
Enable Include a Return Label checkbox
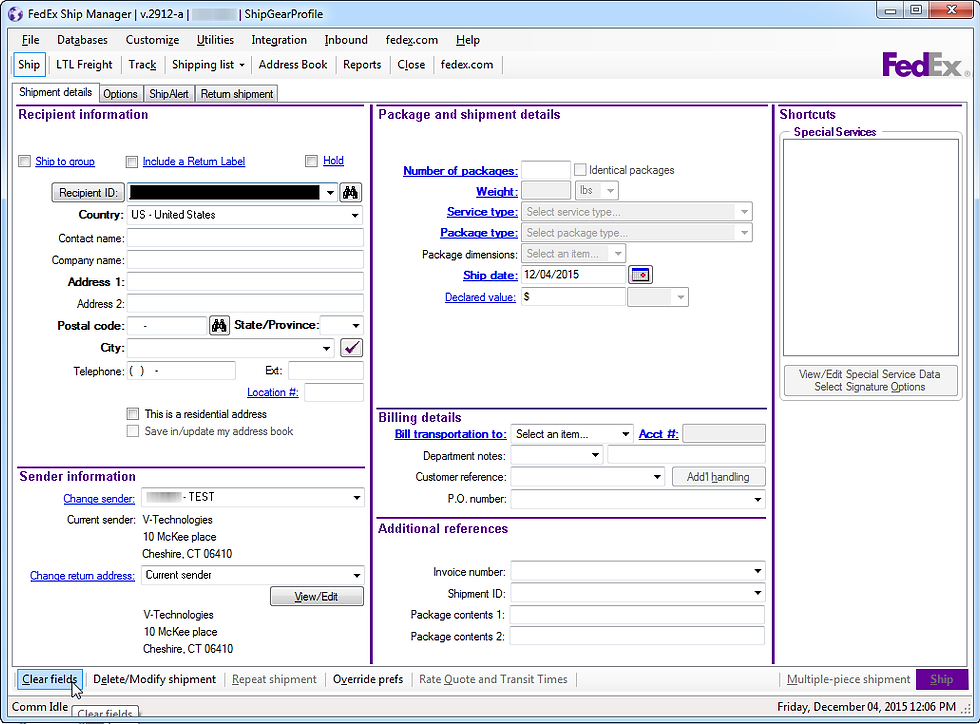[x=131, y=162]
